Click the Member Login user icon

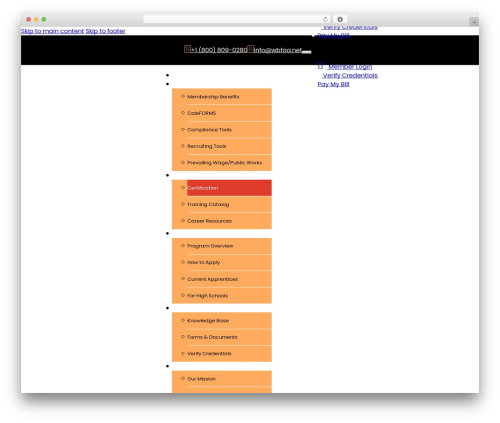320,66
